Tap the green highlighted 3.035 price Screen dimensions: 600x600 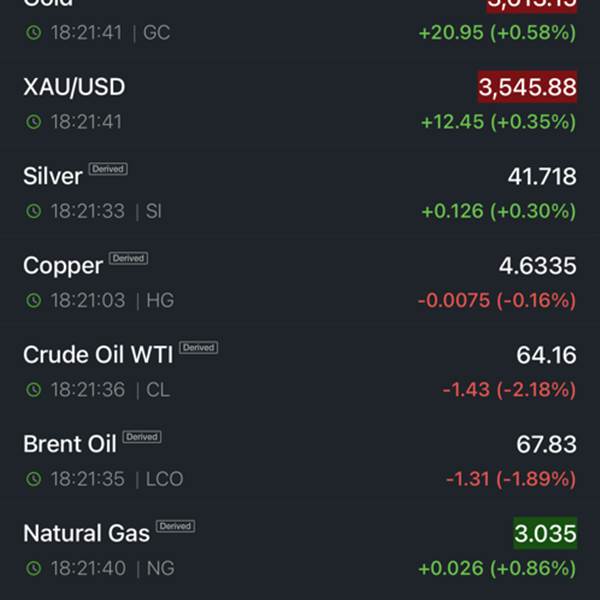[x=545, y=533]
